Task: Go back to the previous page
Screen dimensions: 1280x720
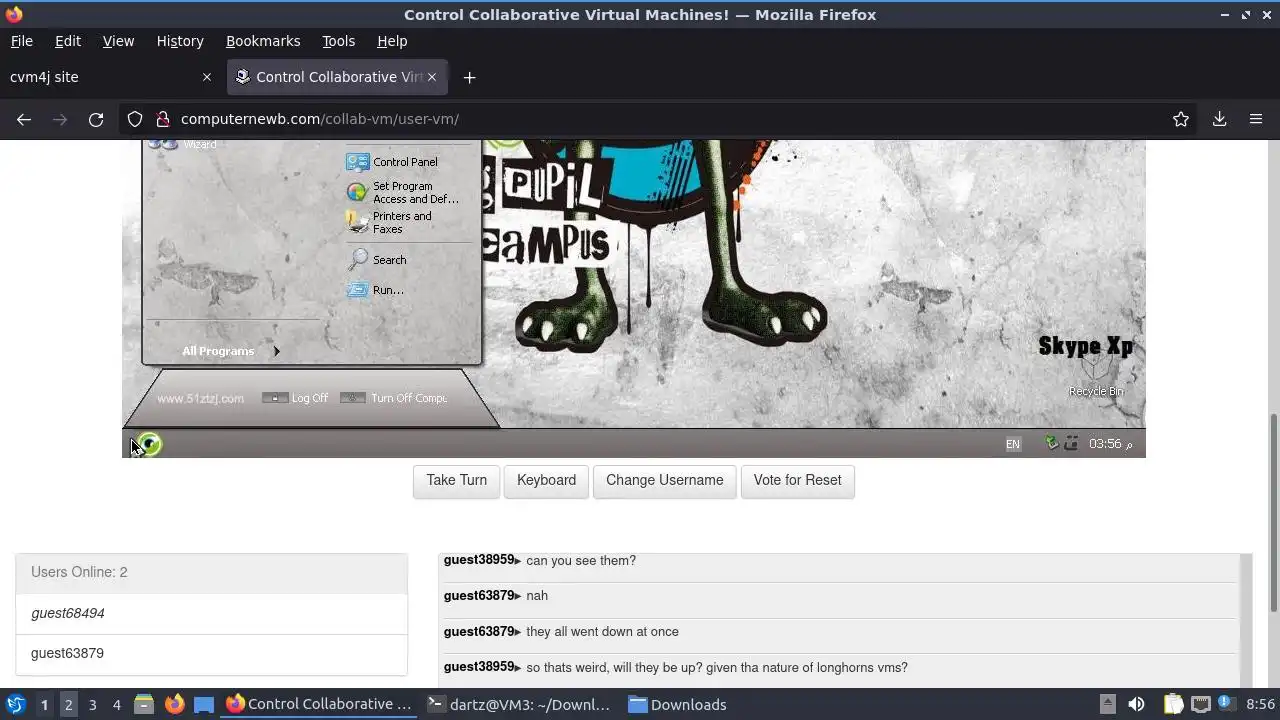Action: (x=24, y=119)
